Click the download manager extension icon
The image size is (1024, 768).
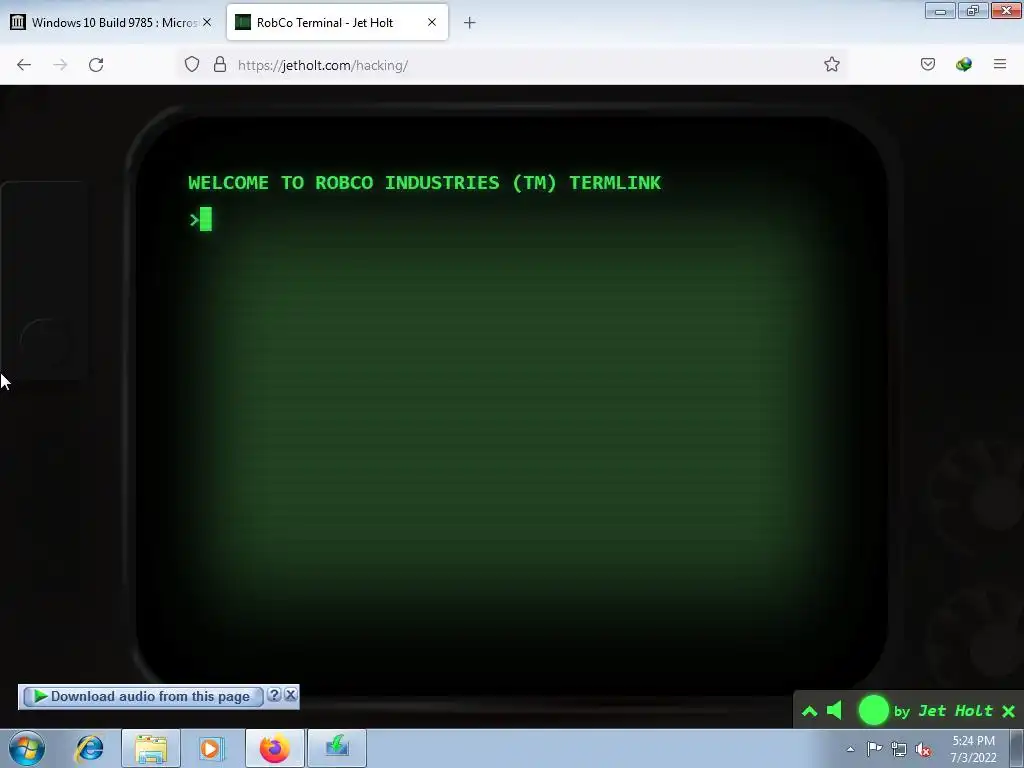click(x=963, y=64)
